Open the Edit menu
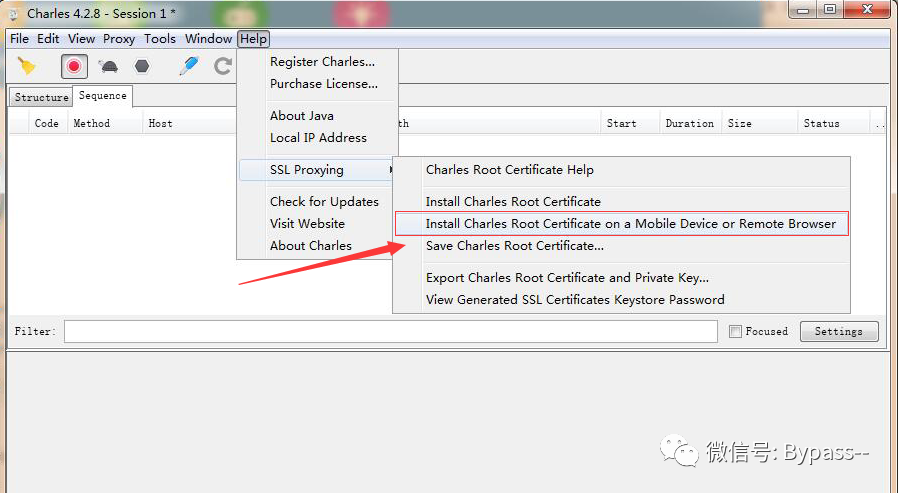 [48, 39]
